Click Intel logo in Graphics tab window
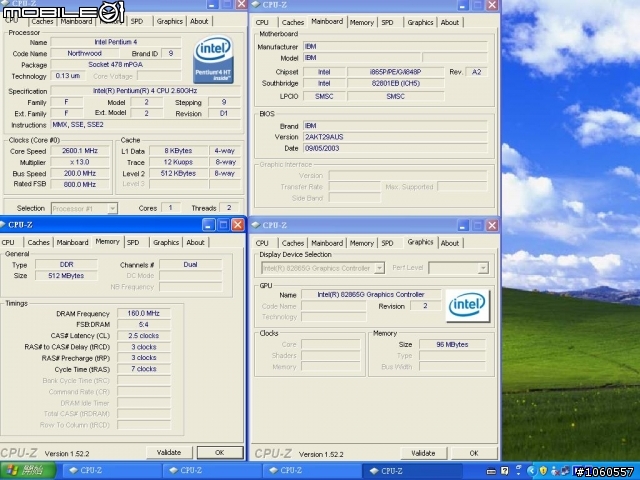The height and width of the screenshot is (480, 640). 467,306
